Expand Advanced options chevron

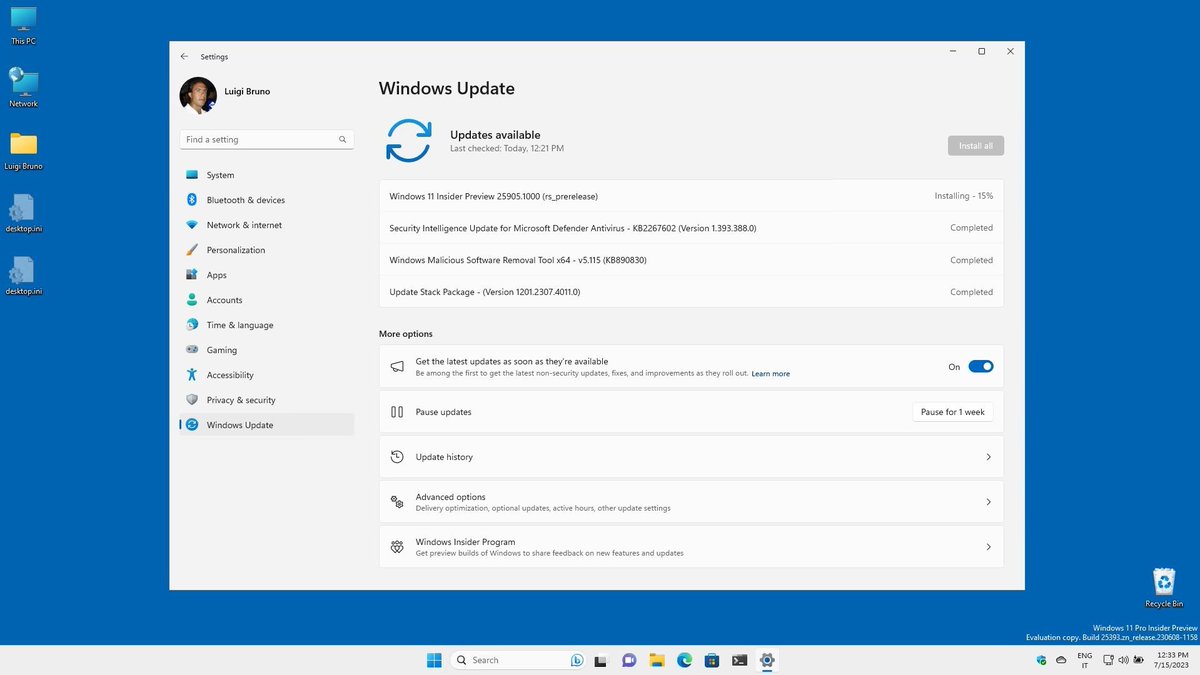[x=988, y=502]
